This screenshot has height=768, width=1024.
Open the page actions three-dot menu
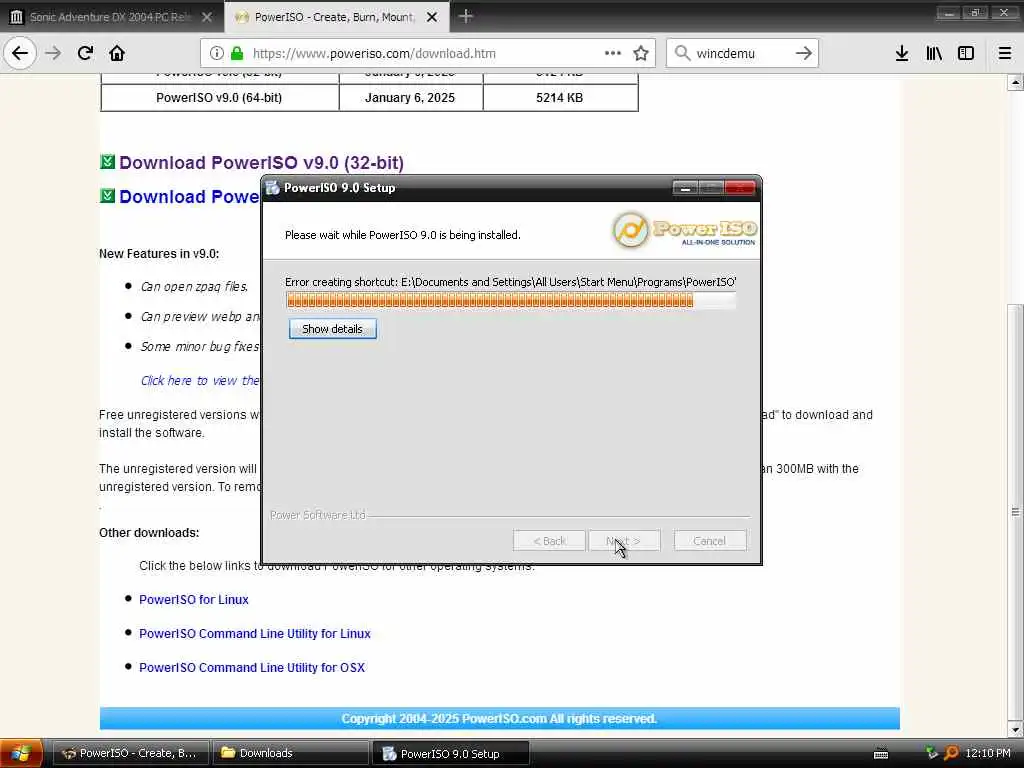pyautogui.click(x=613, y=53)
